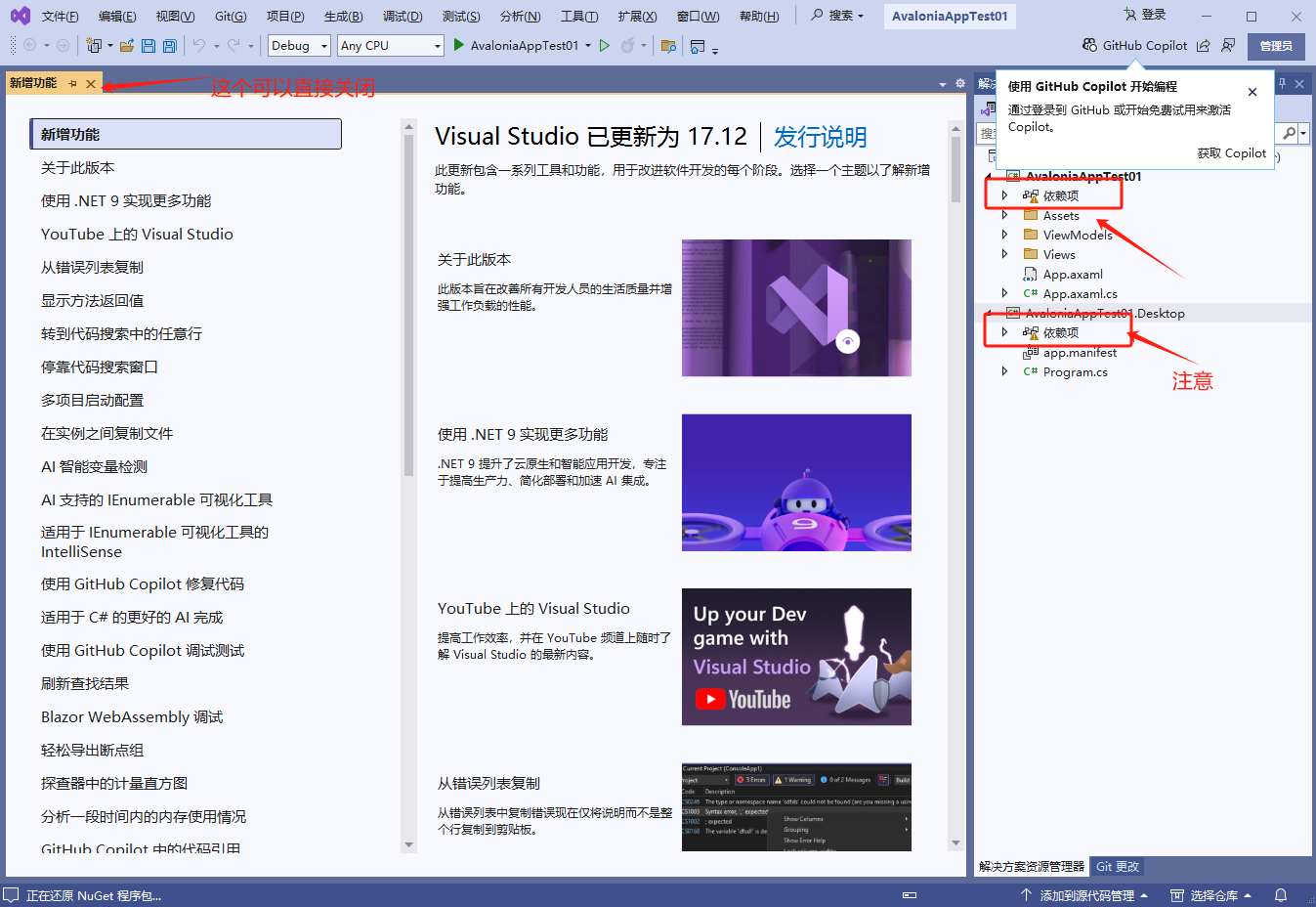Select 关于此版本 in the topics list
1316x907 pixels.
pyautogui.click(x=78, y=168)
